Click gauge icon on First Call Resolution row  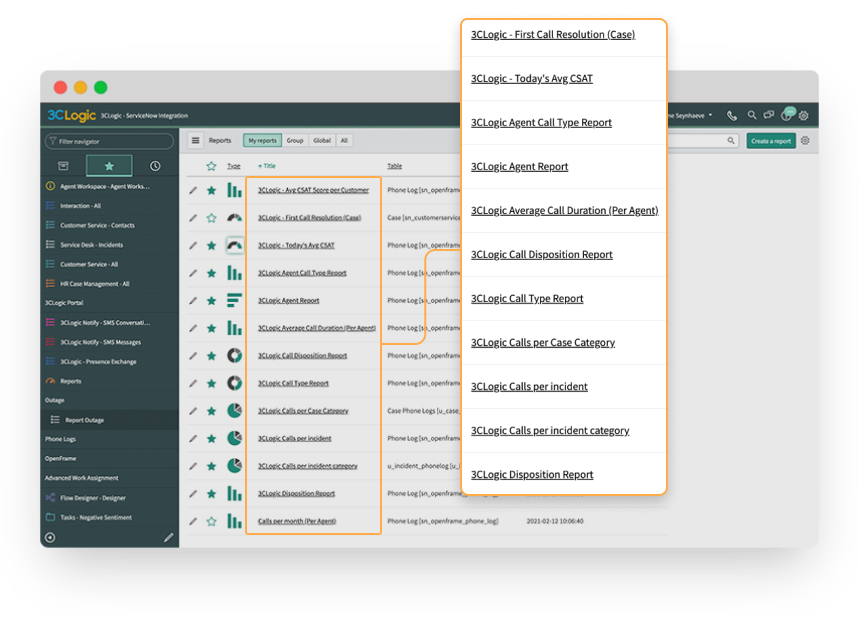click(x=234, y=218)
